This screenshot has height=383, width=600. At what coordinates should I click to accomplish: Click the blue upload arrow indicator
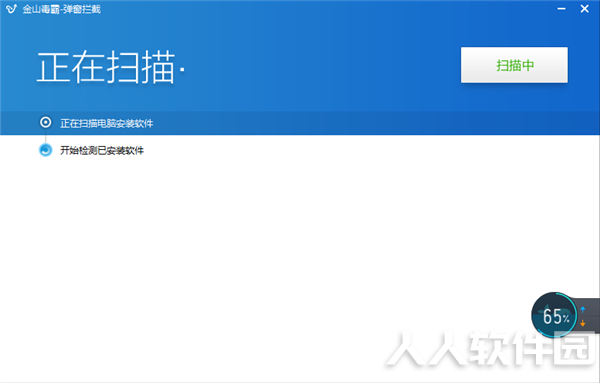coord(583,309)
